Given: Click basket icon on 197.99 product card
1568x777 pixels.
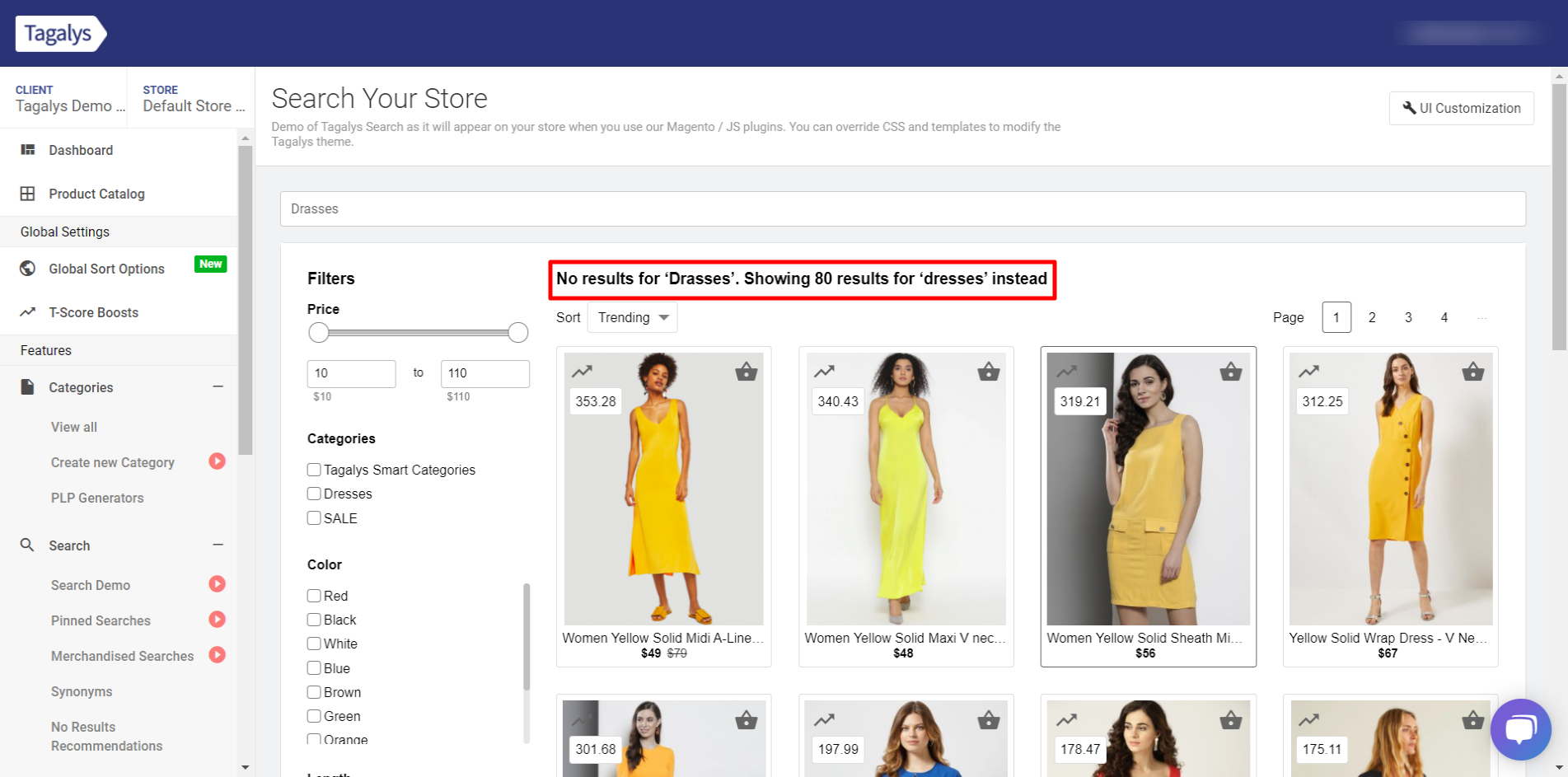Looking at the screenshot, I should 989,720.
